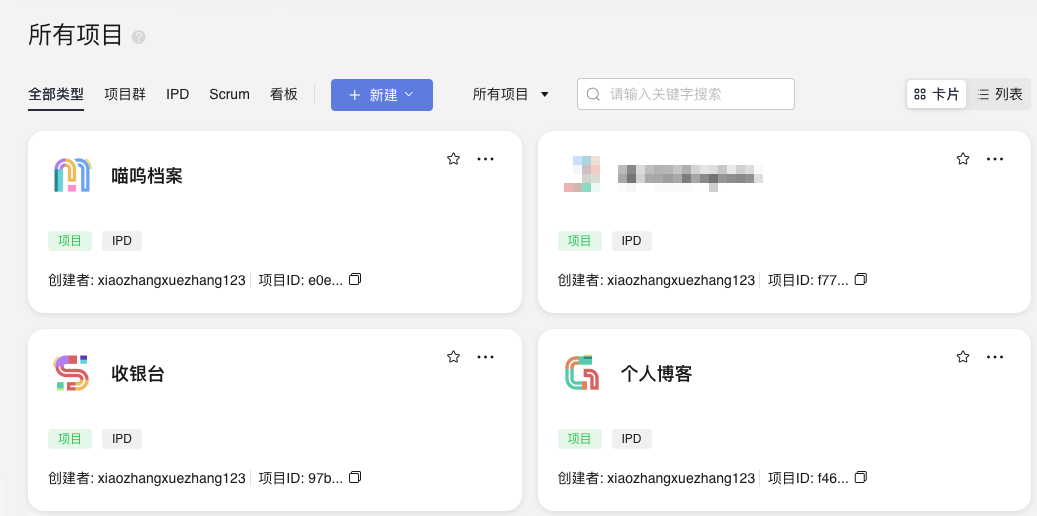Copy project ID e0e... of 喵呜档案
This screenshot has height=516, width=1037.
pyautogui.click(x=355, y=279)
